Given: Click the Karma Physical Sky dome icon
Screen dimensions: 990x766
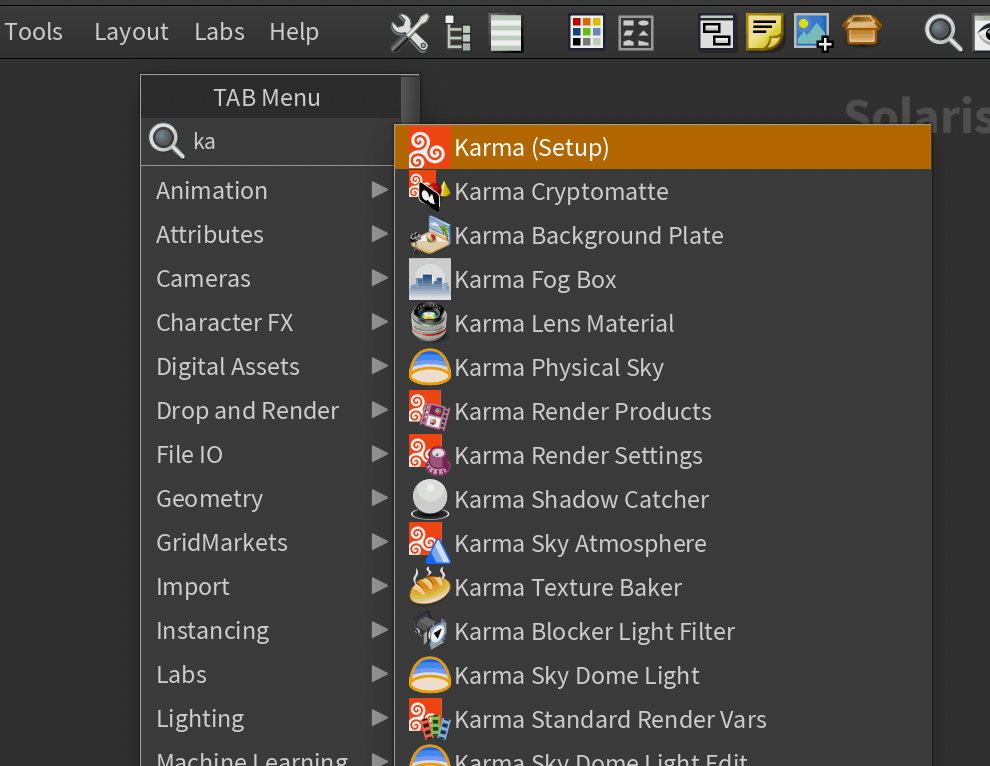Looking at the screenshot, I should click(x=429, y=367).
